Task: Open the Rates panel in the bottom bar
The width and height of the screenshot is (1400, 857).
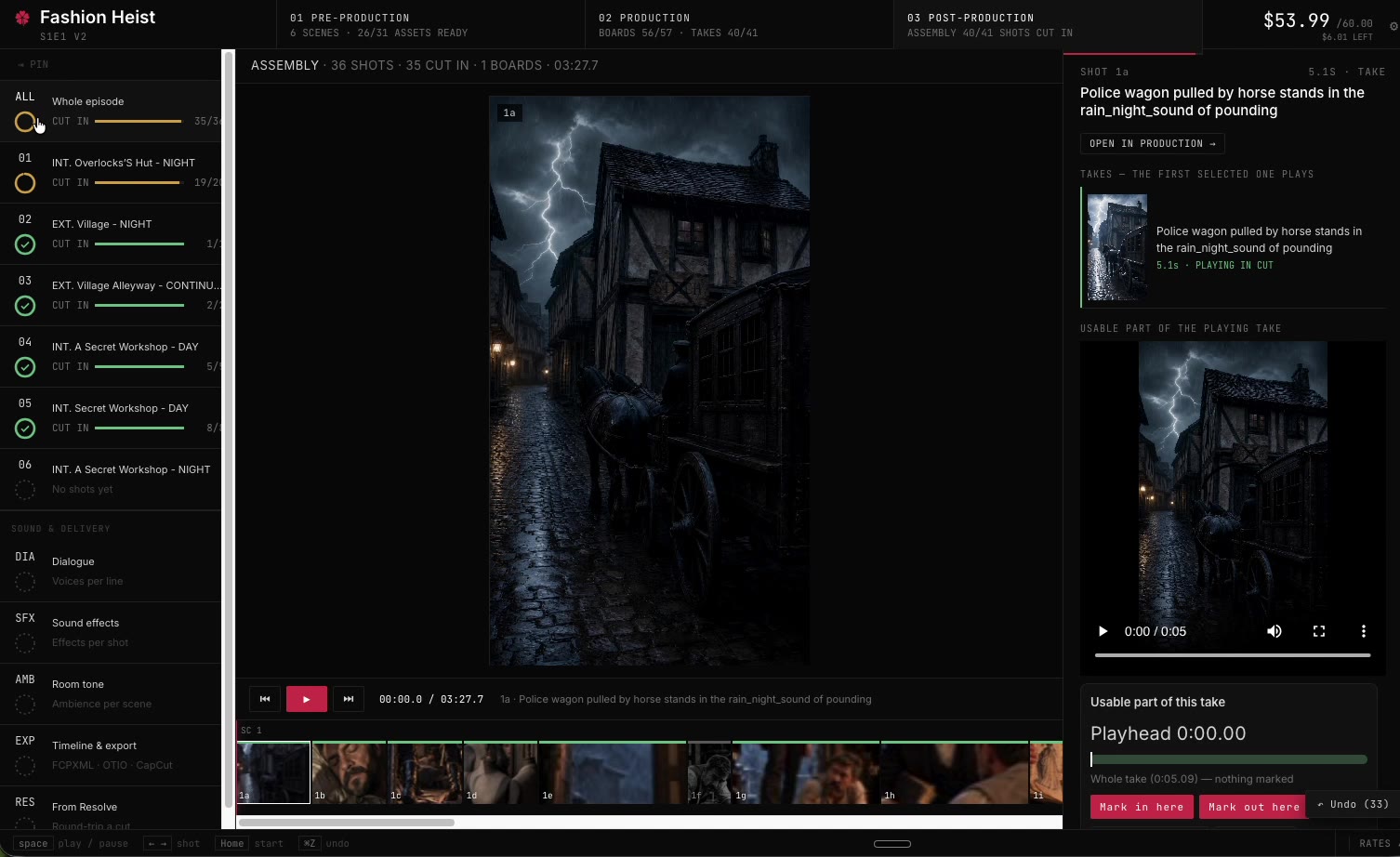Action: 1375,844
